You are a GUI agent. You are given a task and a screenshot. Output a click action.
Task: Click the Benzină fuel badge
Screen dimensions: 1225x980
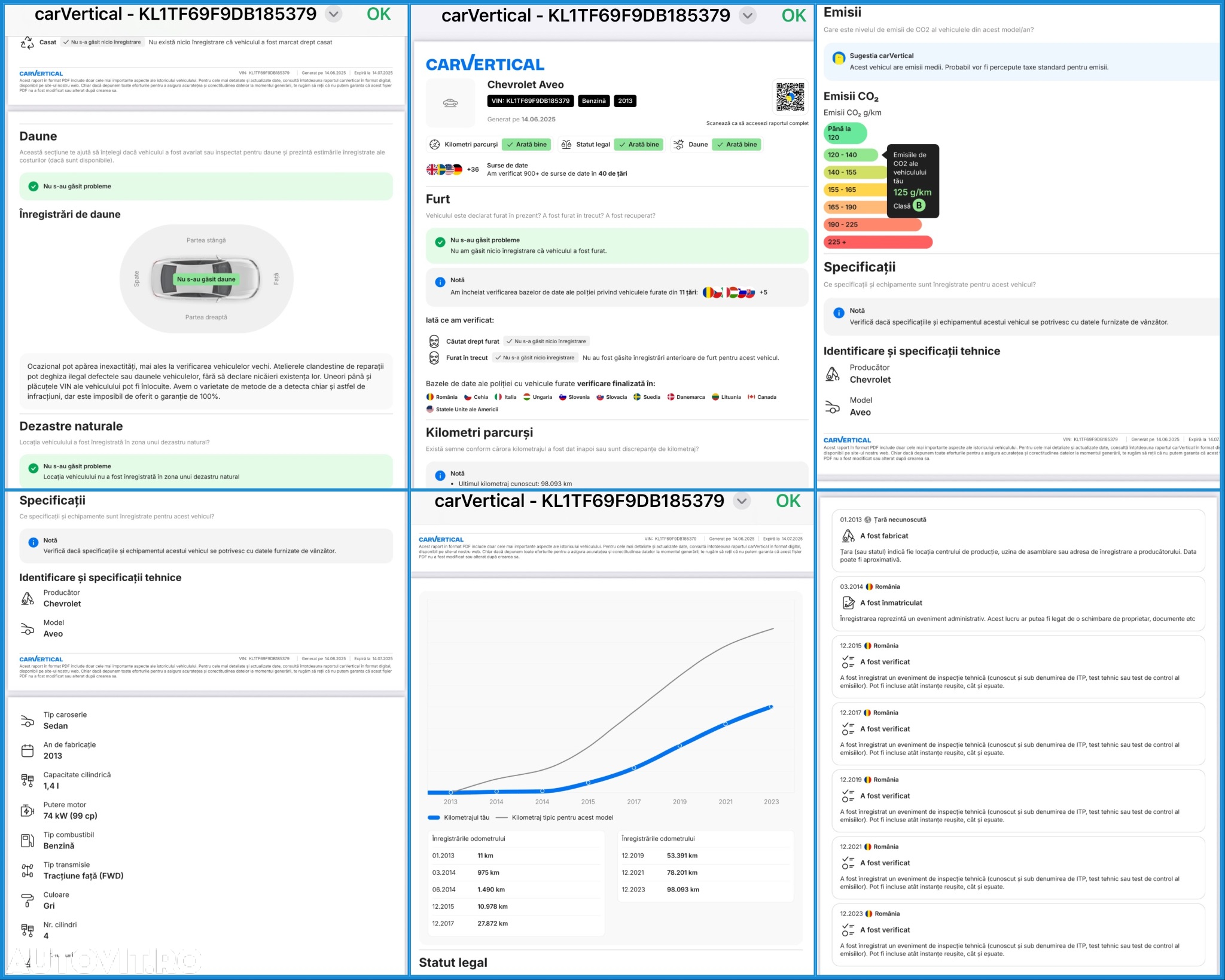pos(594,101)
